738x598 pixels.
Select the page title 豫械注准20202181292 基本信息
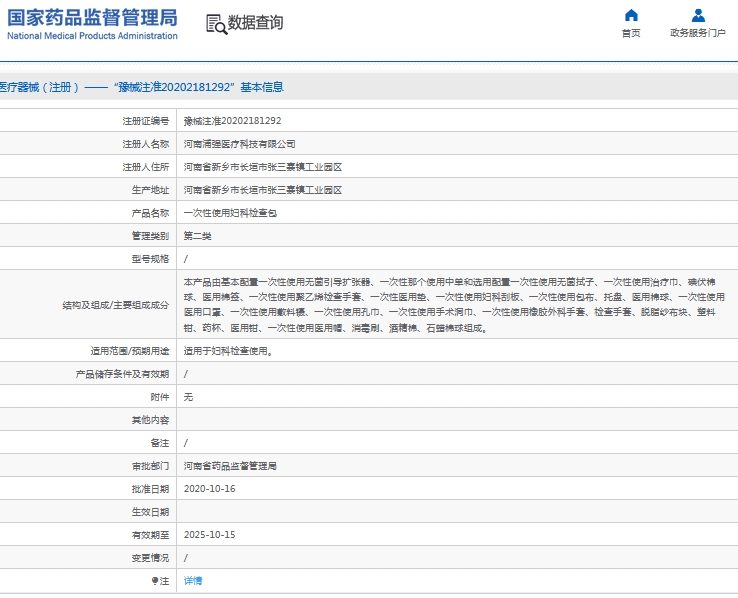pyautogui.click(x=198, y=87)
